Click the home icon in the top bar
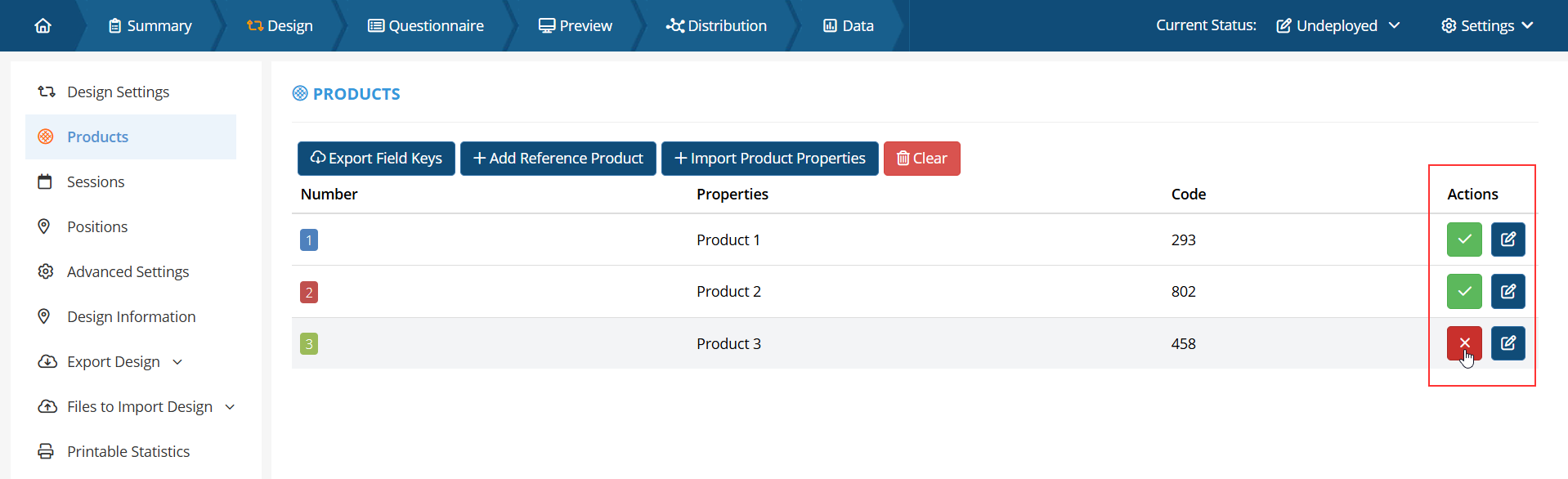Image resolution: width=1568 pixels, height=479 pixels. click(x=43, y=26)
